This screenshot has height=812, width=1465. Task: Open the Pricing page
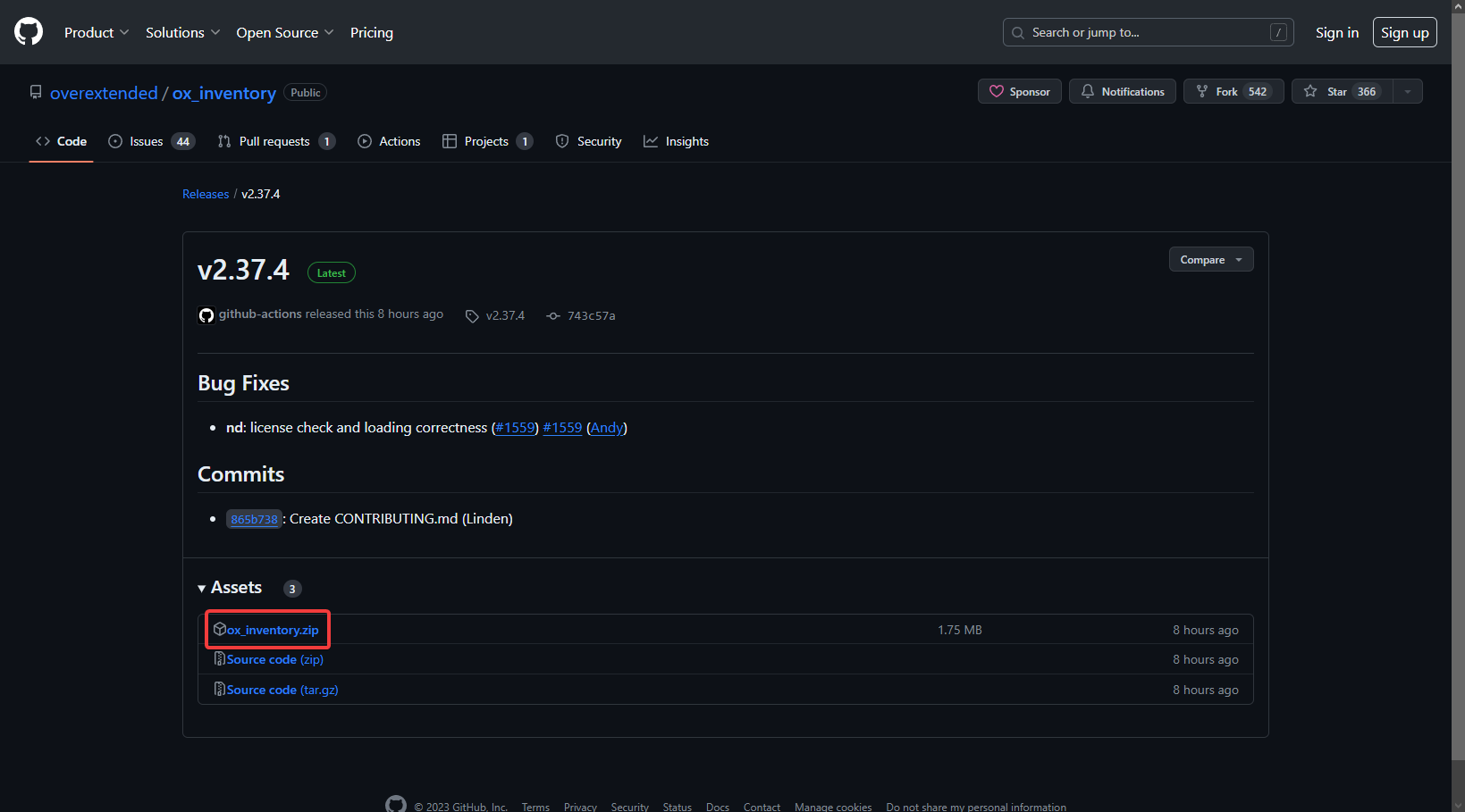coord(372,32)
